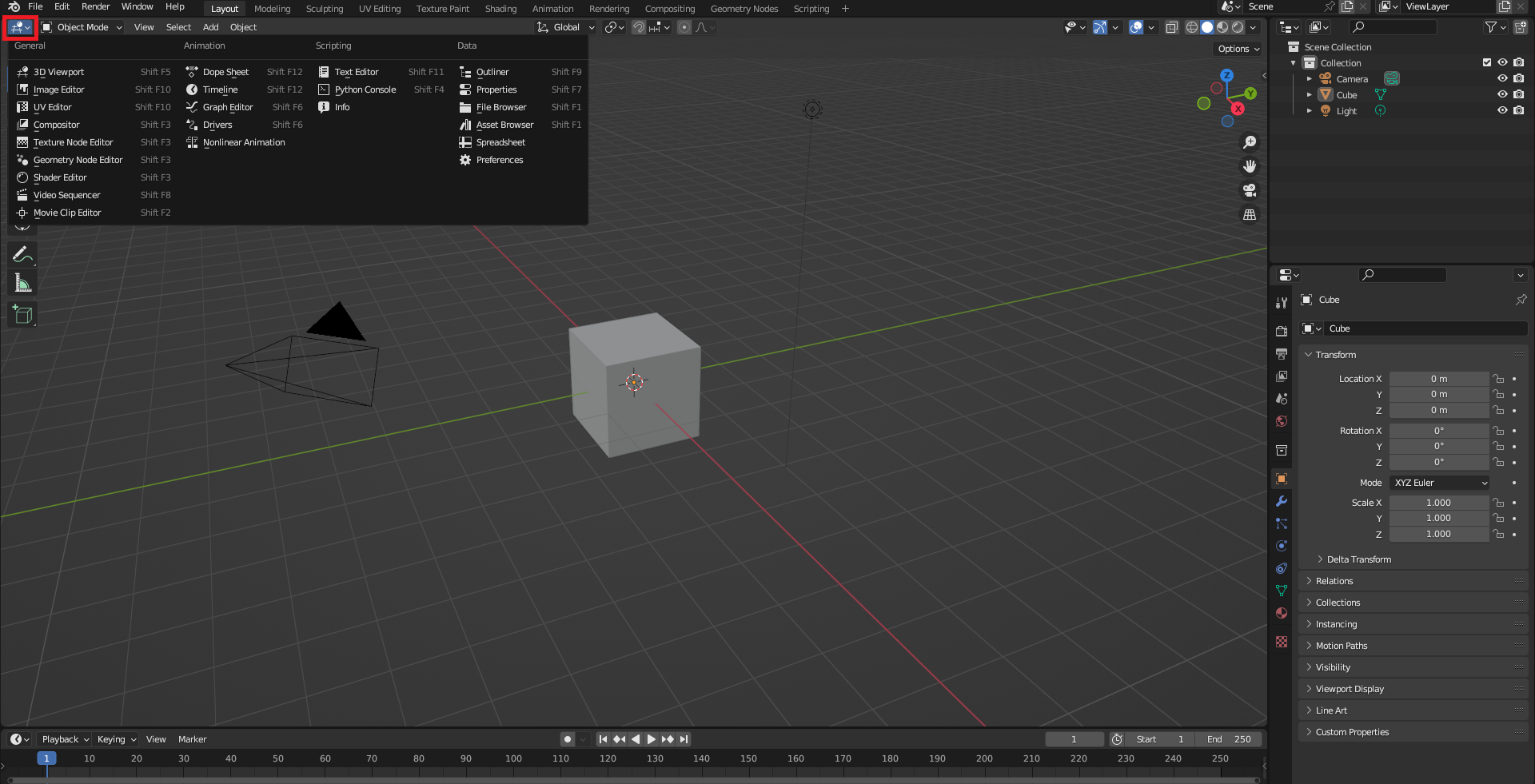Uncheck the Collection exclude checkbox in Outliner
The image size is (1535, 784).
1487,62
